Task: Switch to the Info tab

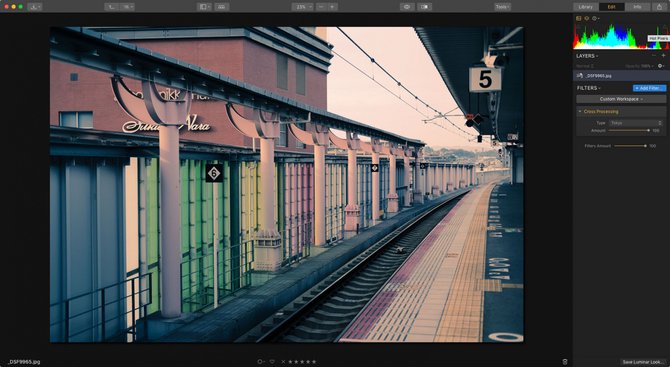Action: (637, 7)
